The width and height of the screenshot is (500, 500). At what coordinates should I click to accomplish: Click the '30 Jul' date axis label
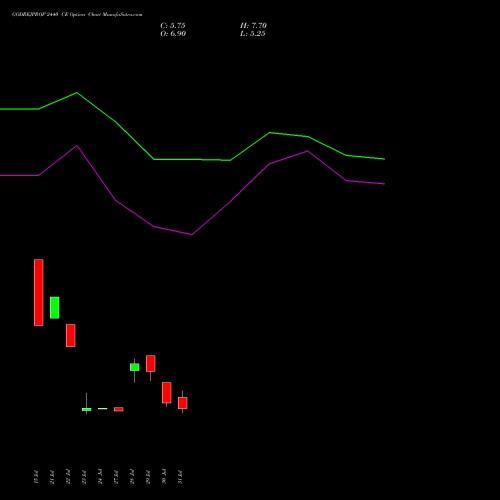(164, 476)
